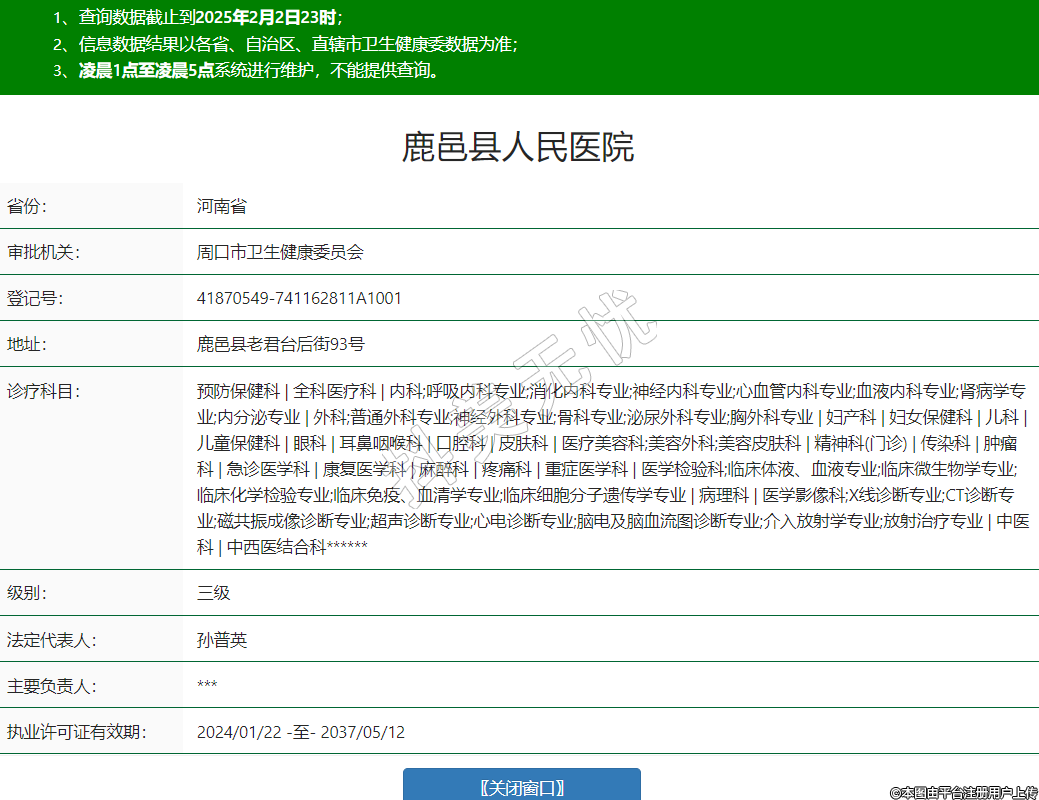Click the 本图由平台注册用户上传 copyright caption
The width and height of the screenshot is (1039, 800).
click(963, 792)
